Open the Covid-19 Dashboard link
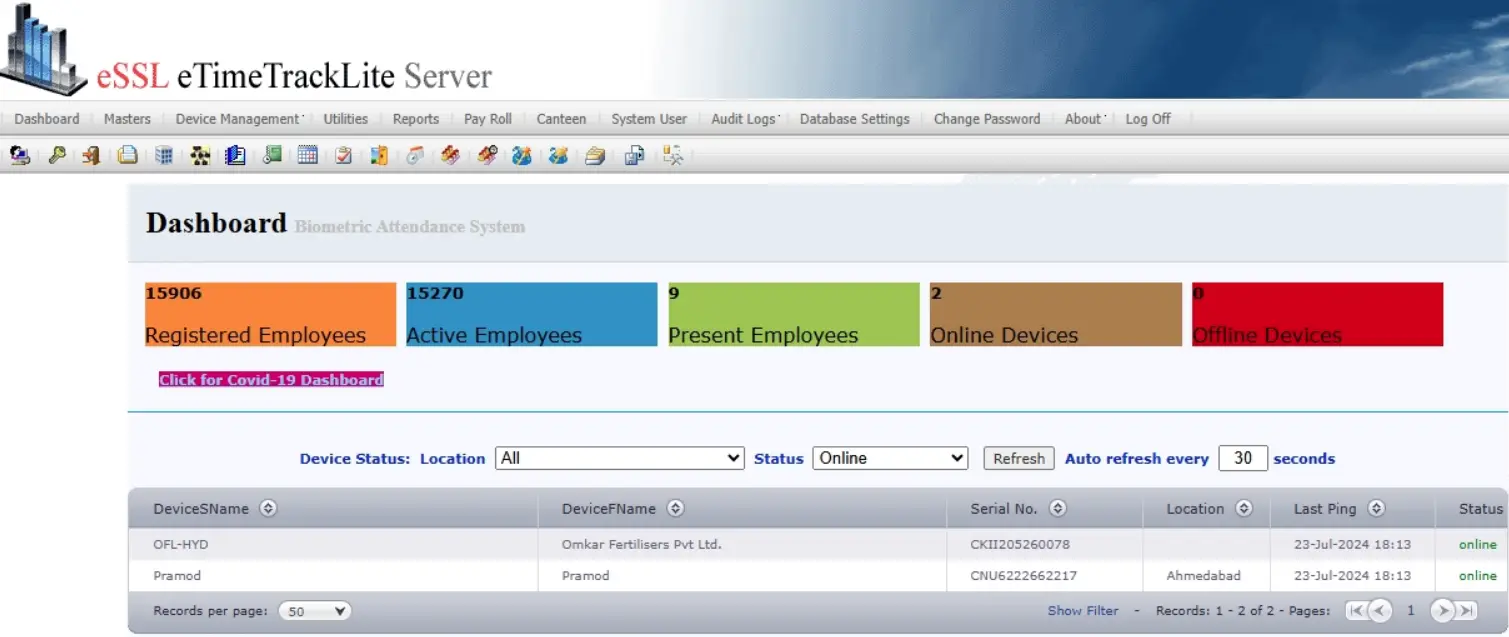Viewport: 1509px width, 637px height. point(271,380)
